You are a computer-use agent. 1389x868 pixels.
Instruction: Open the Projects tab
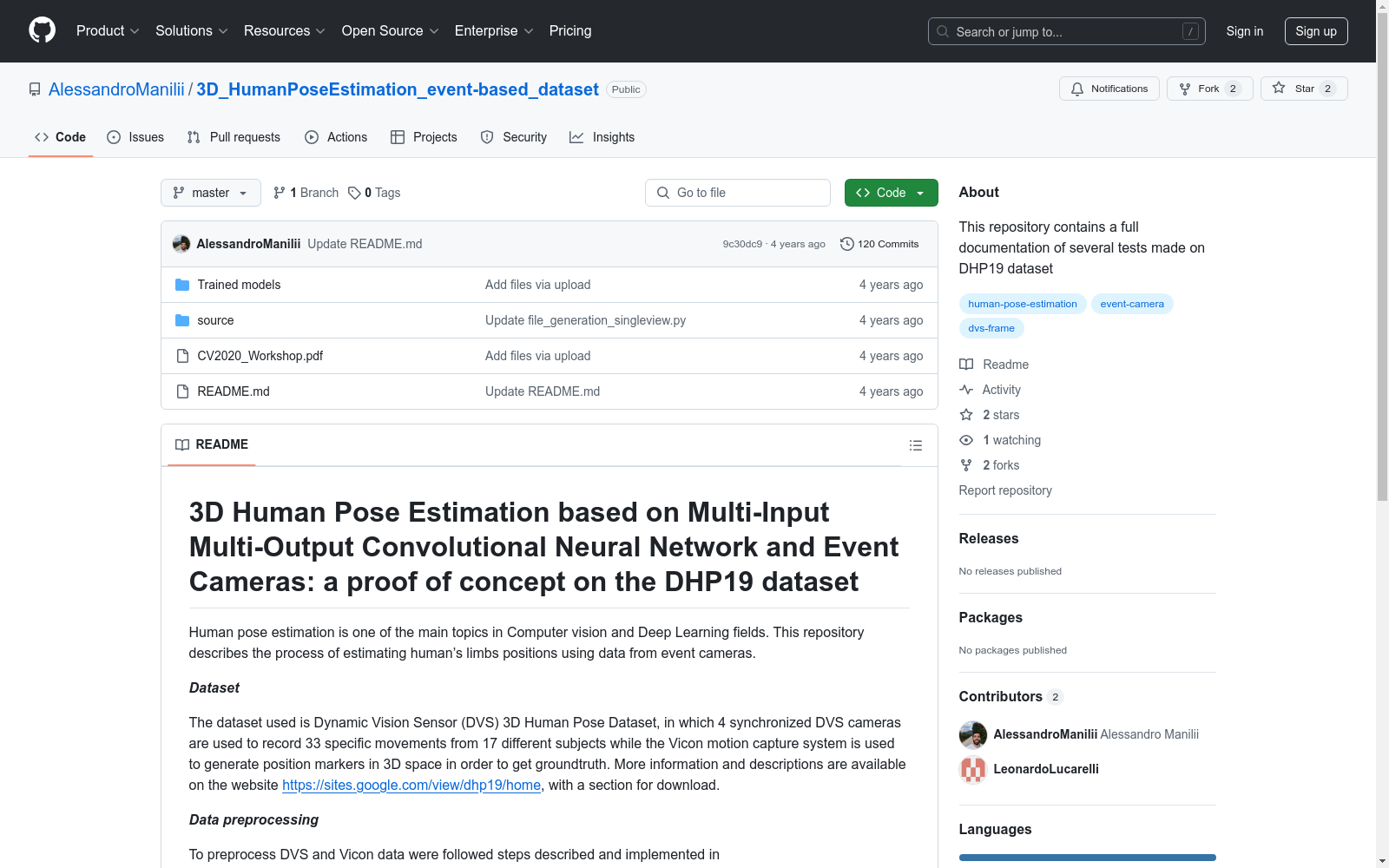pyautogui.click(x=424, y=137)
